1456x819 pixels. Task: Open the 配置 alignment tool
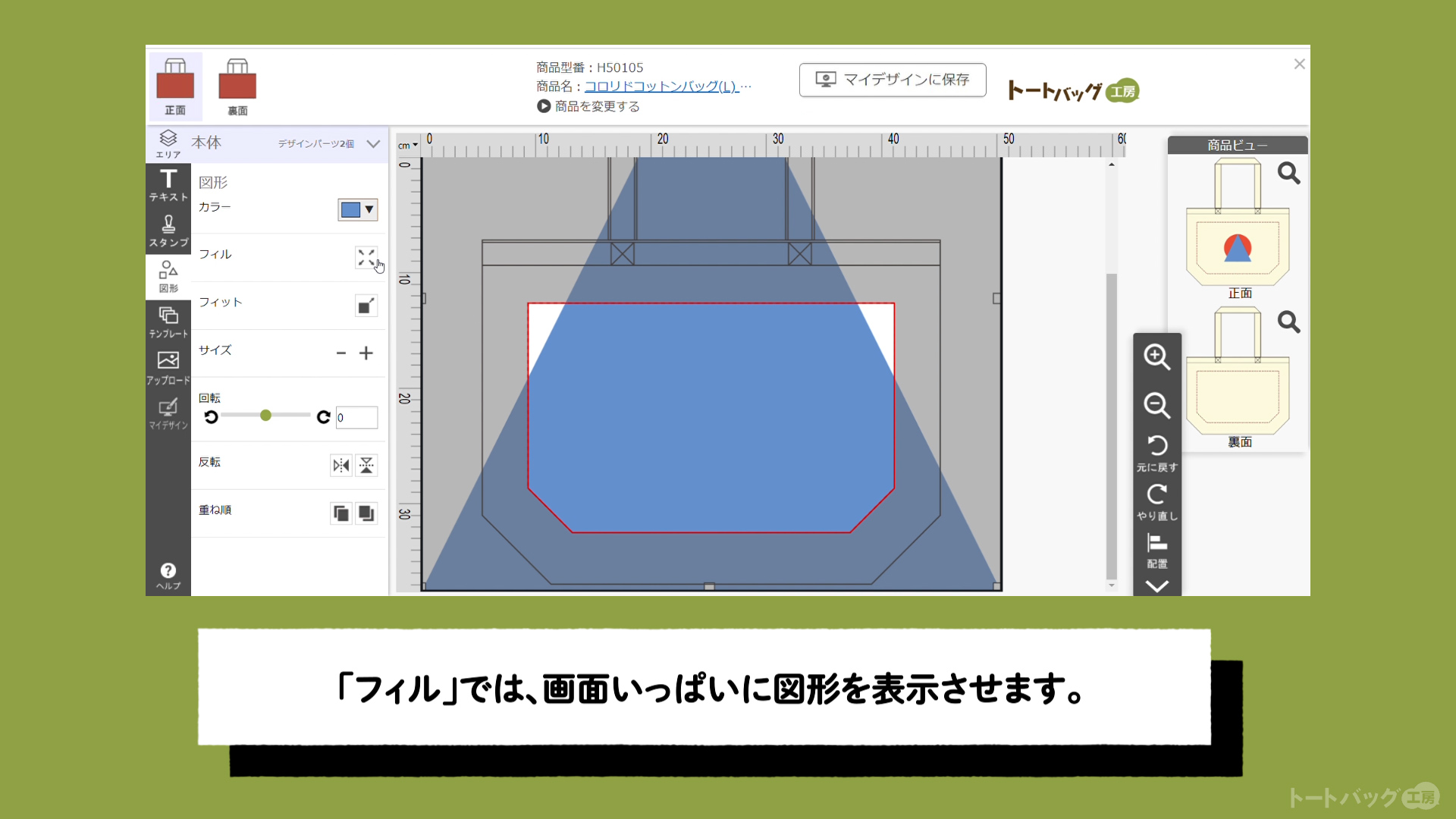pos(1156,551)
